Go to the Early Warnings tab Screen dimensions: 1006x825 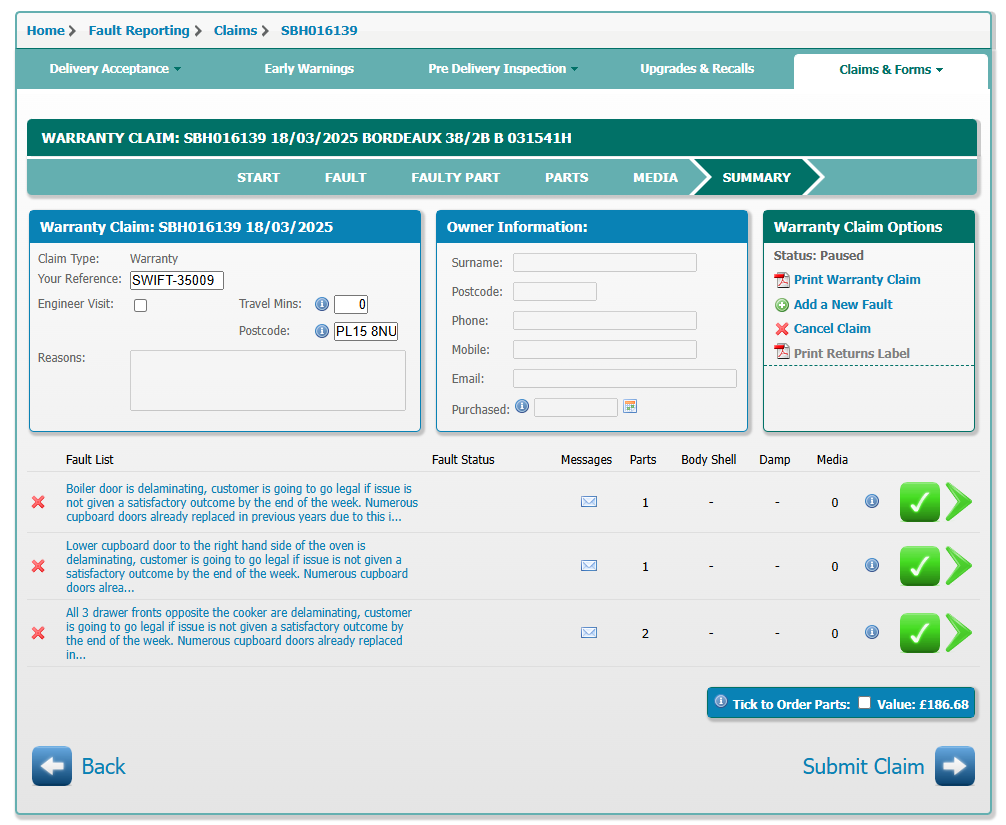(309, 69)
